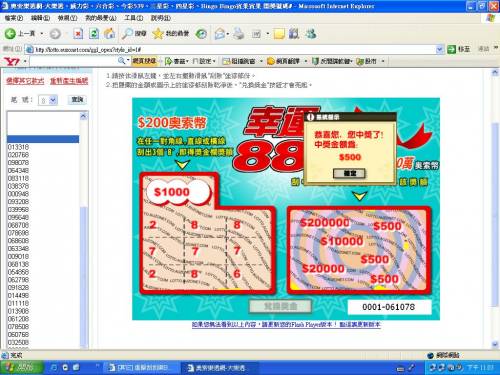Image resolution: width=500 pixels, height=375 pixels.
Task: Click the Mail envelope icon
Action: pos(220,34)
